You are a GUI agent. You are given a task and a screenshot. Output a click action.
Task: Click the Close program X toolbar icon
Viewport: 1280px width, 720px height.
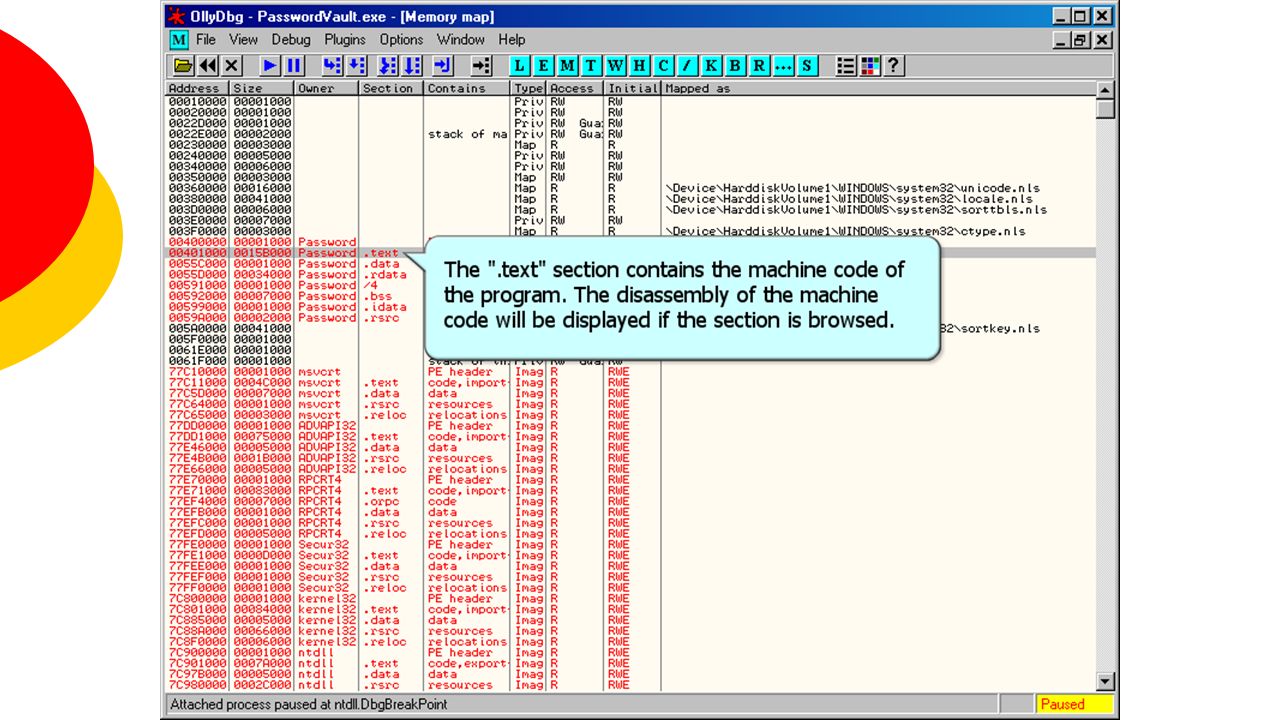232,66
